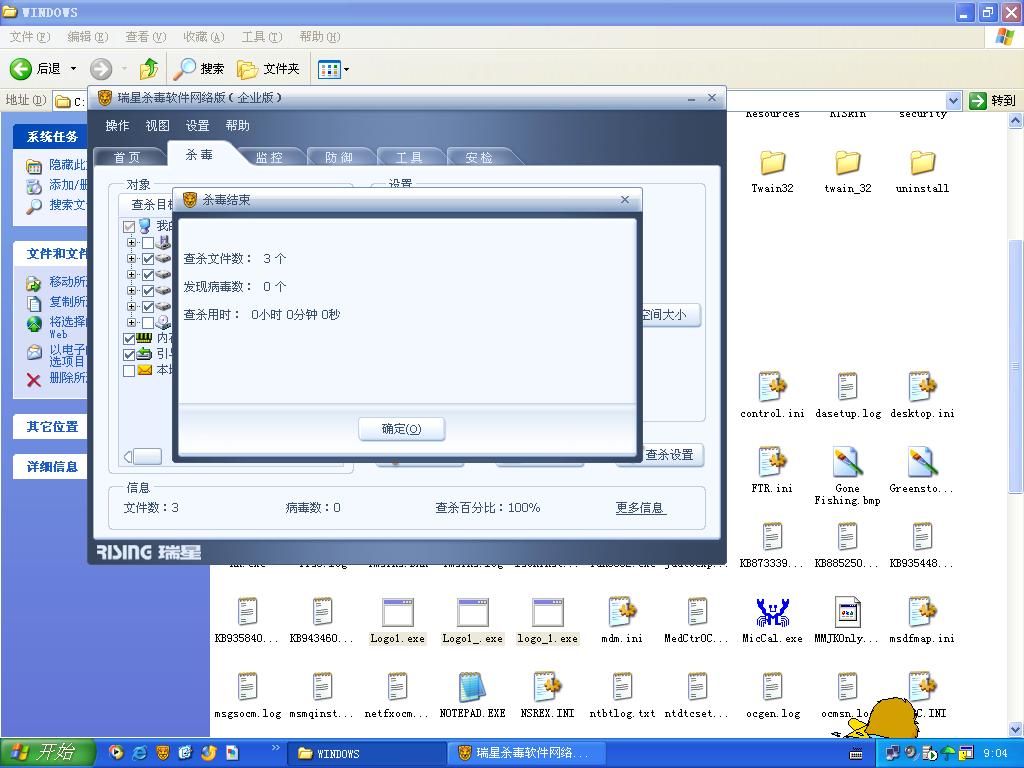Click the Up folder icon in Explorer toolbar
The width and height of the screenshot is (1024, 768).
[149, 69]
